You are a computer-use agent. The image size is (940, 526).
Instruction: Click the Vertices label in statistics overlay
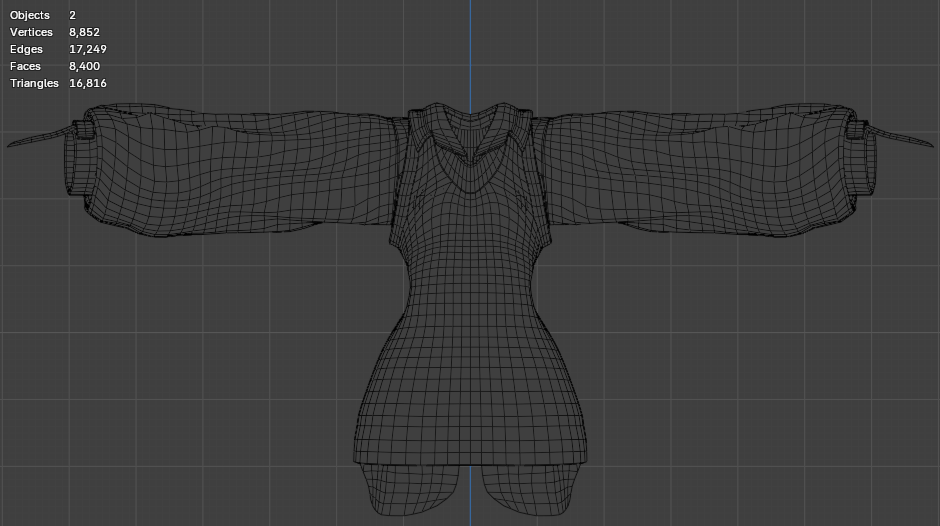coord(31,32)
